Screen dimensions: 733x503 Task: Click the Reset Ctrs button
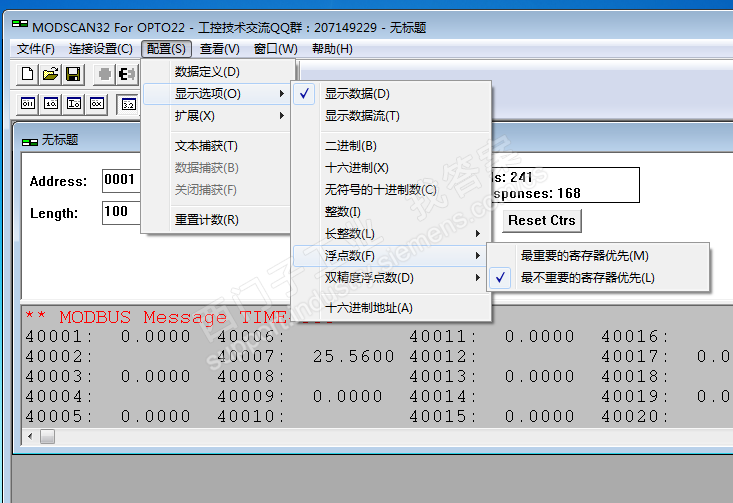[542, 221]
